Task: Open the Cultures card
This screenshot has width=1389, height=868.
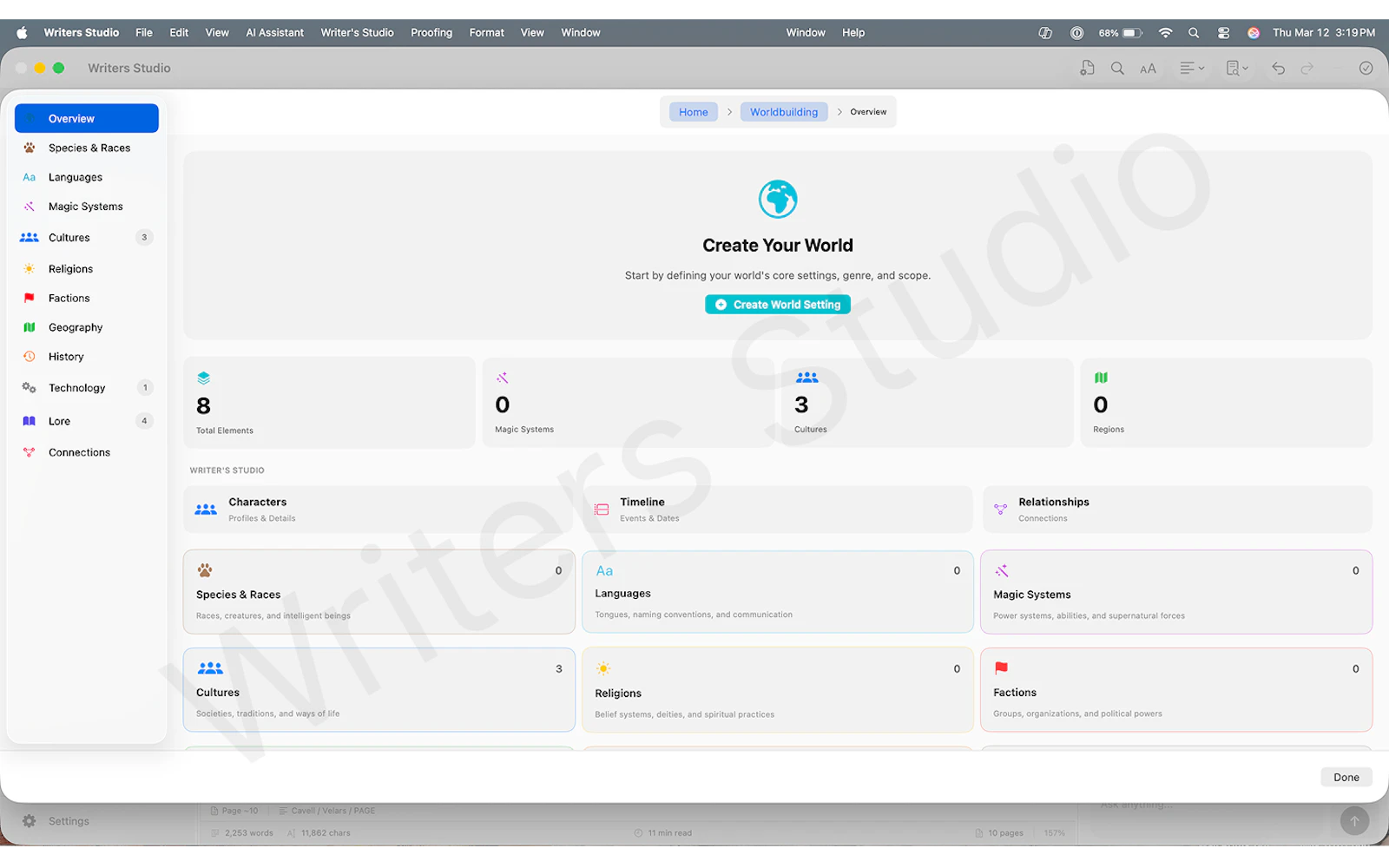Action: (x=379, y=690)
